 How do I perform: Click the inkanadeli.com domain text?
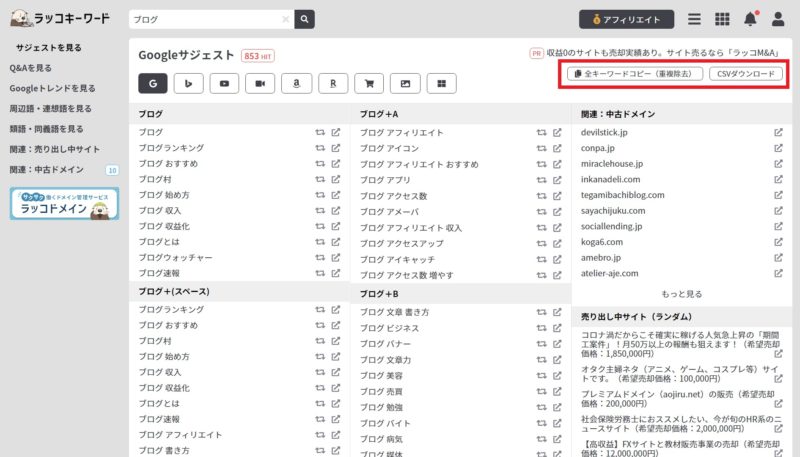coord(610,179)
